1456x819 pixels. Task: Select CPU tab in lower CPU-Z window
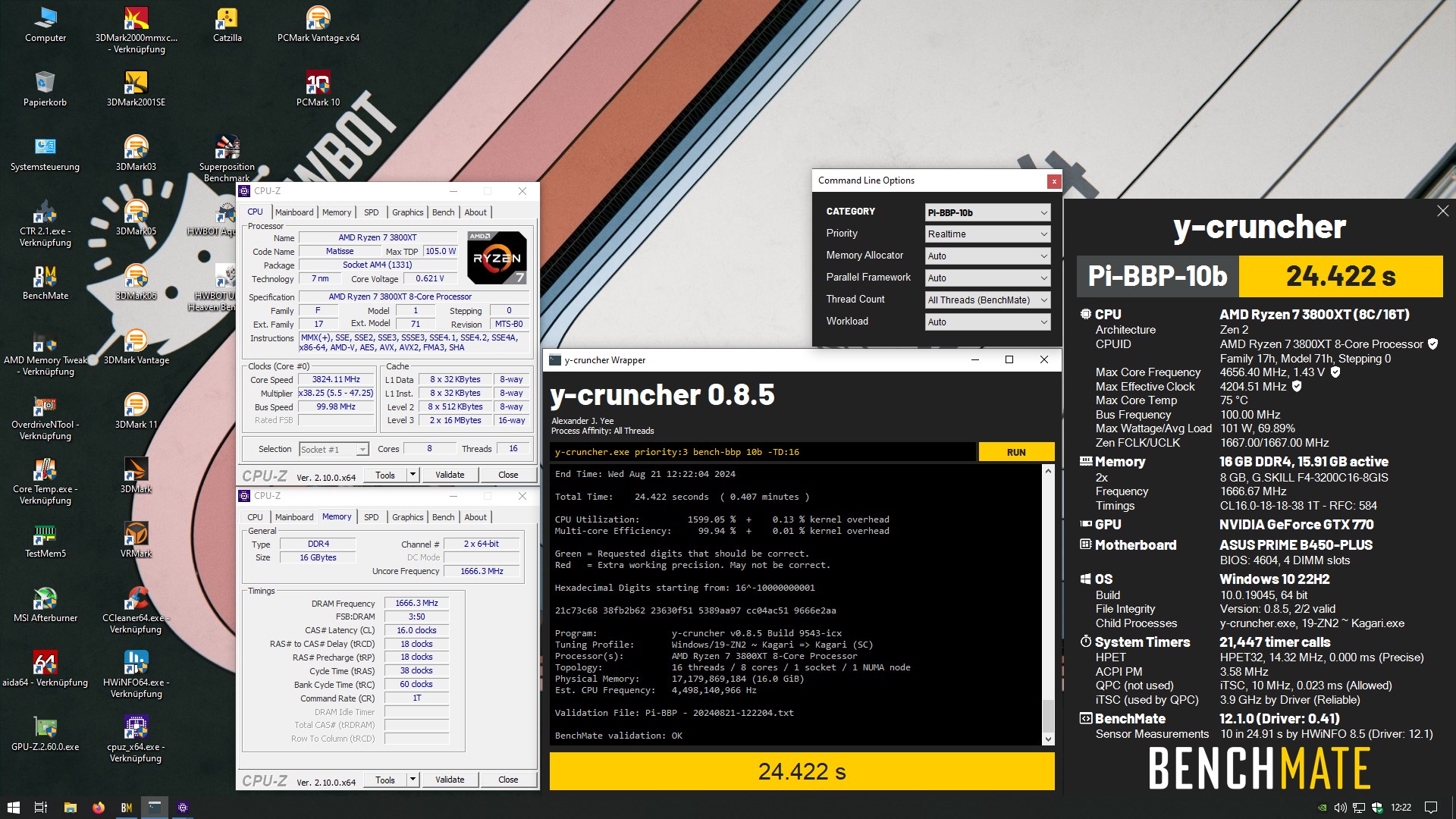coord(255,517)
